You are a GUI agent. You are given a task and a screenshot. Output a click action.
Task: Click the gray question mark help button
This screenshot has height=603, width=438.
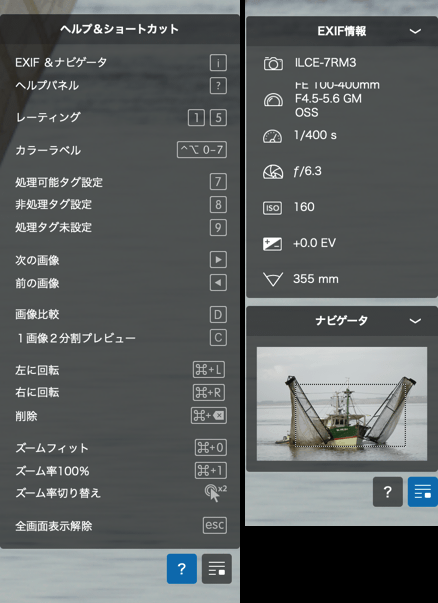tap(388, 492)
